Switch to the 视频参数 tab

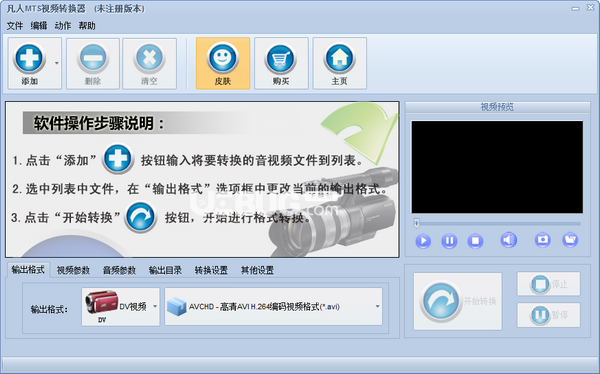[73, 270]
